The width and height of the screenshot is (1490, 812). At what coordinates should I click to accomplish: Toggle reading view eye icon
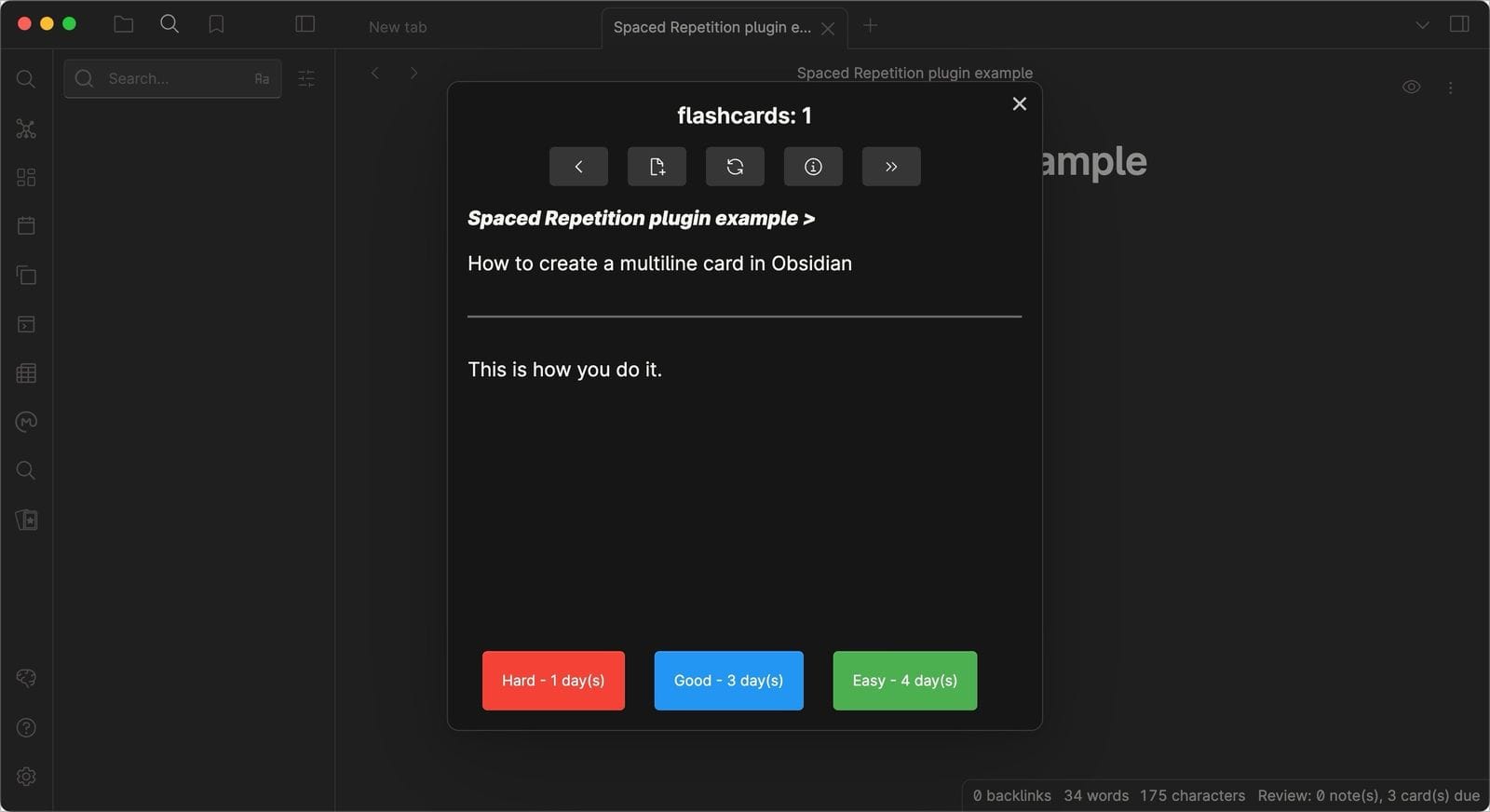[1412, 87]
